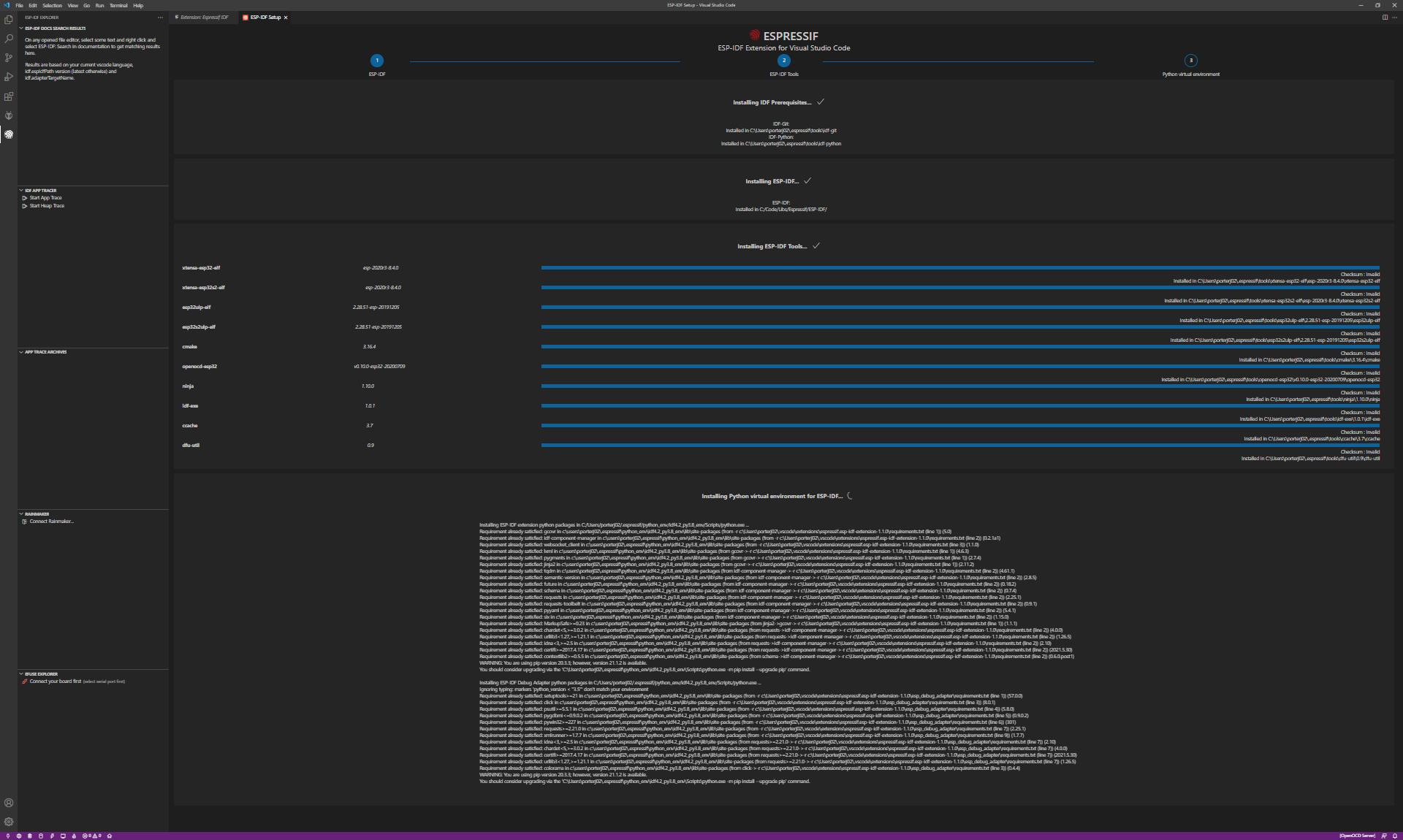The width and height of the screenshot is (1403, 840).
Task: Click Start App Trace
Action: tap(45, 198)
